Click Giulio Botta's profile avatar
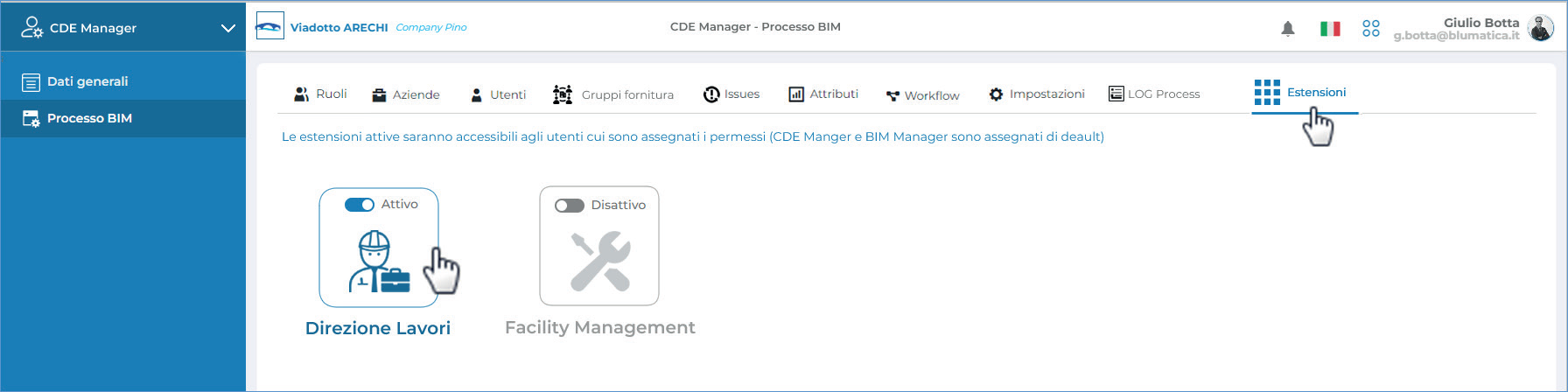 click(1541, 28)
